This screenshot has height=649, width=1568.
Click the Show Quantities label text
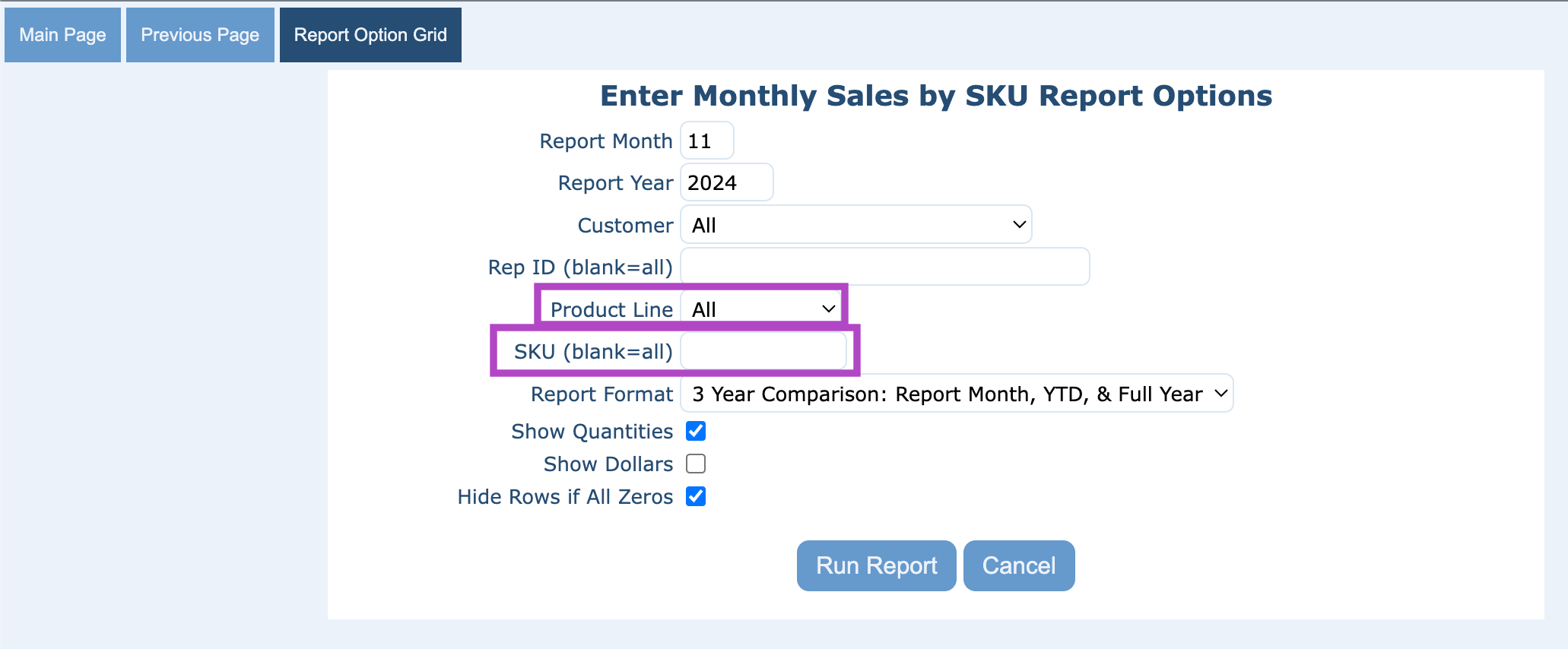pos(592,431)
